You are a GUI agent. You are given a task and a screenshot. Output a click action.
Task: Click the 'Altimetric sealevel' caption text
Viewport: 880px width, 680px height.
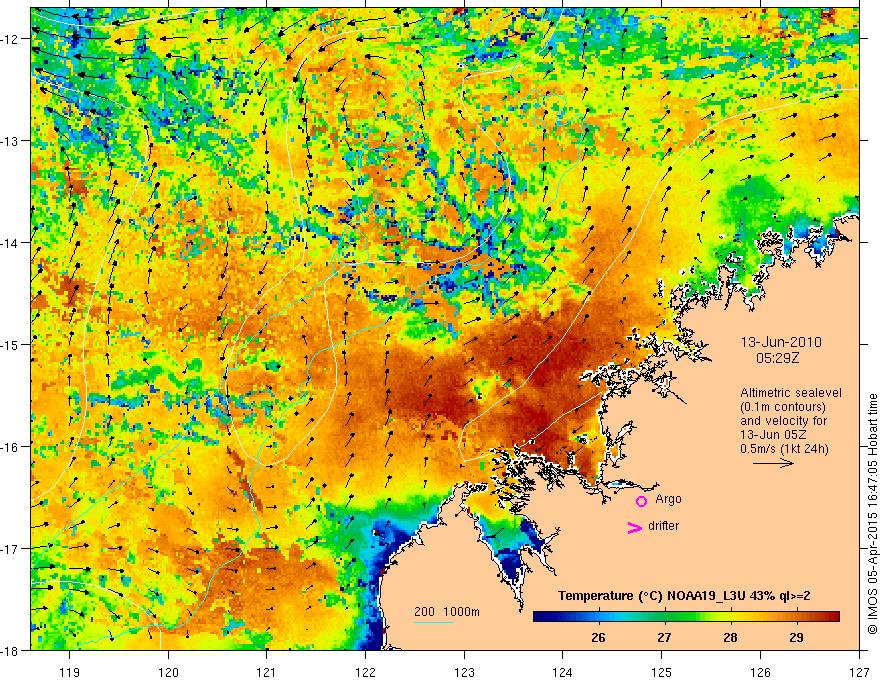[791, 393]
